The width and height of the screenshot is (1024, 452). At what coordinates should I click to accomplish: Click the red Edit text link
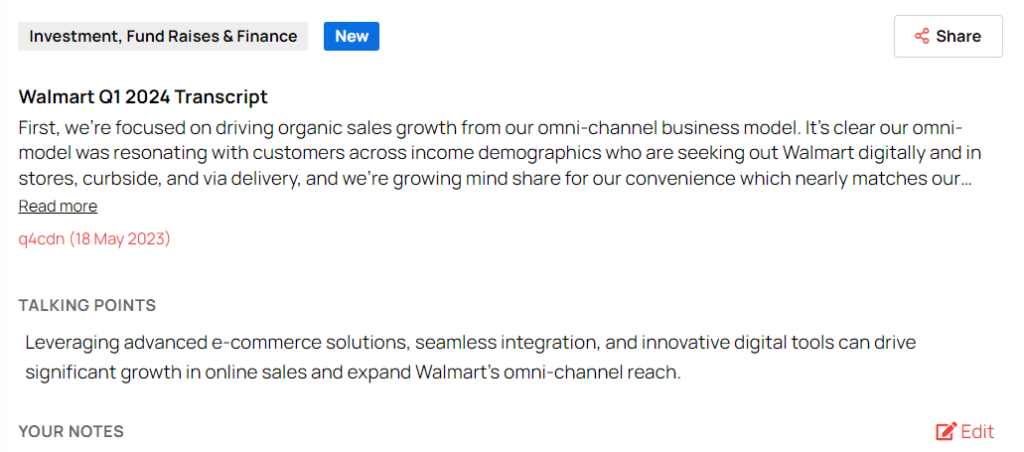[978, 432]
